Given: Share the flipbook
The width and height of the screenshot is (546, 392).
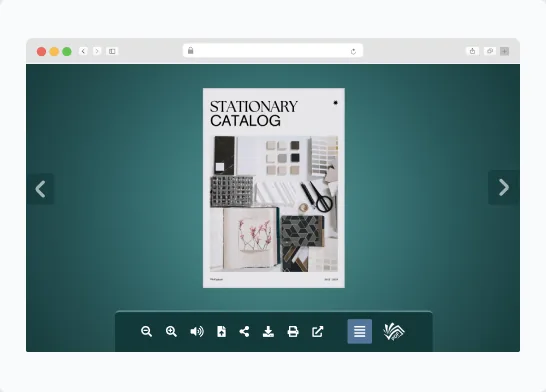Looking at the screenshot, I should (x=244, y=331).
